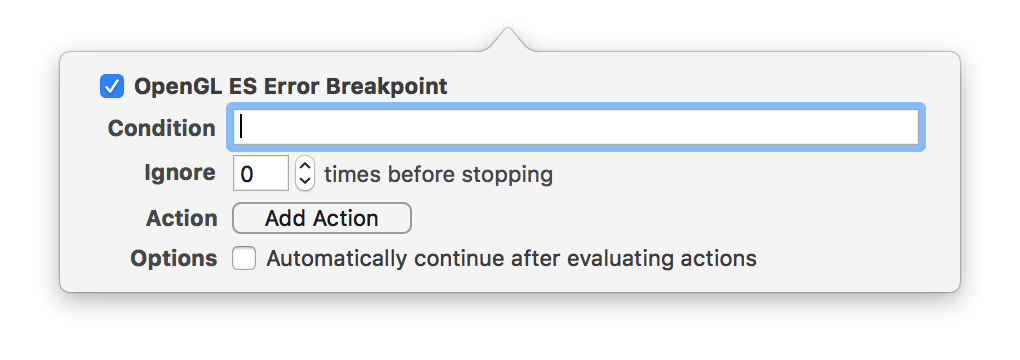Viewport: 1020px width, 360px height.
Task: Click the "times before stopping" text
Action: click(438, 174)
